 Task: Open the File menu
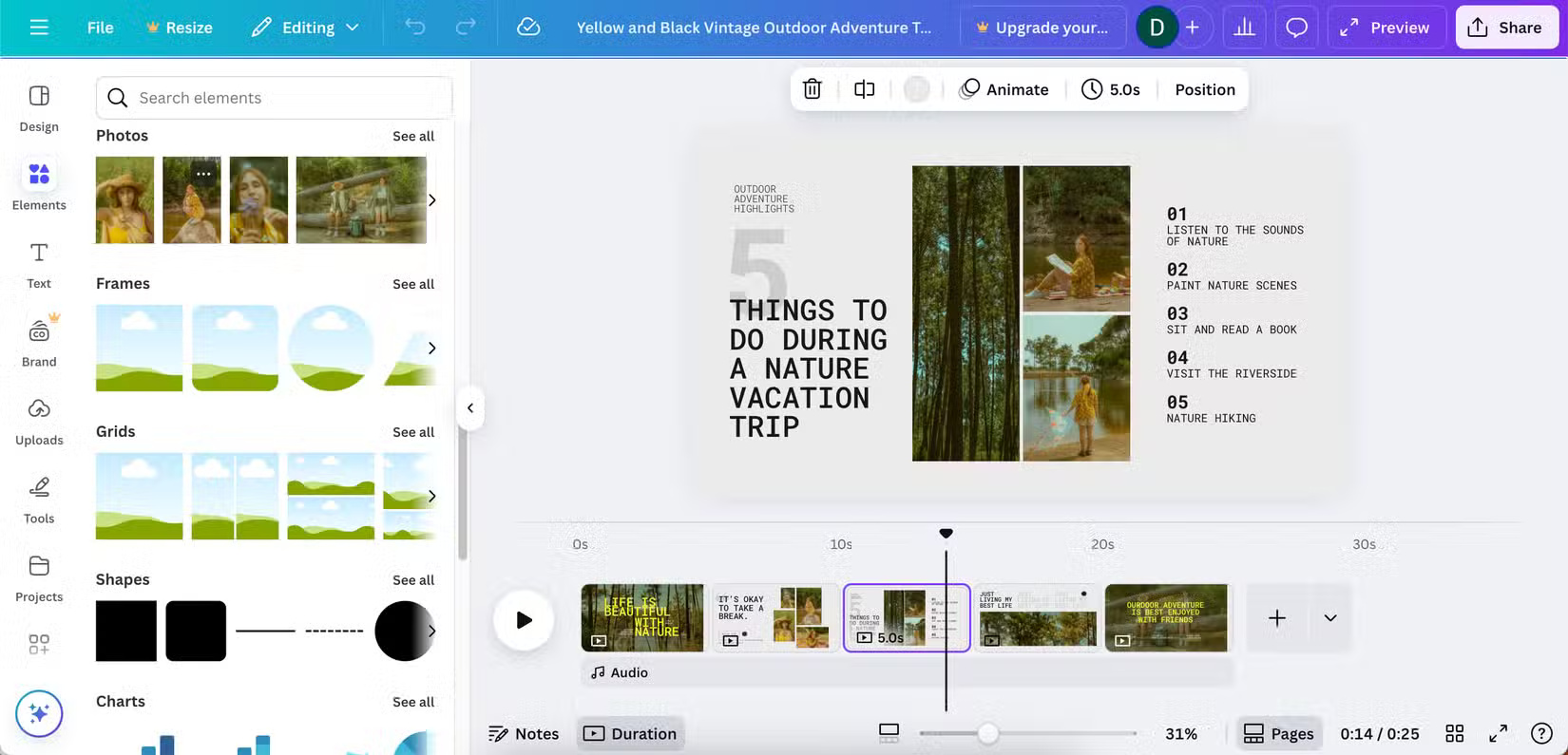pos(100,28)
